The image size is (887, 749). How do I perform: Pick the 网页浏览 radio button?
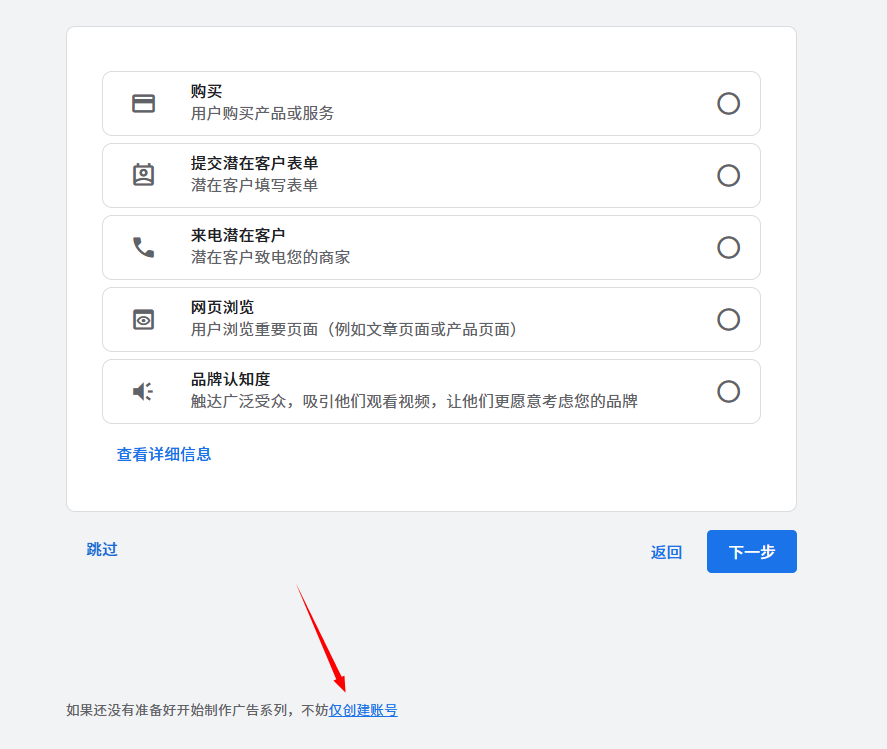click(728, 320)
